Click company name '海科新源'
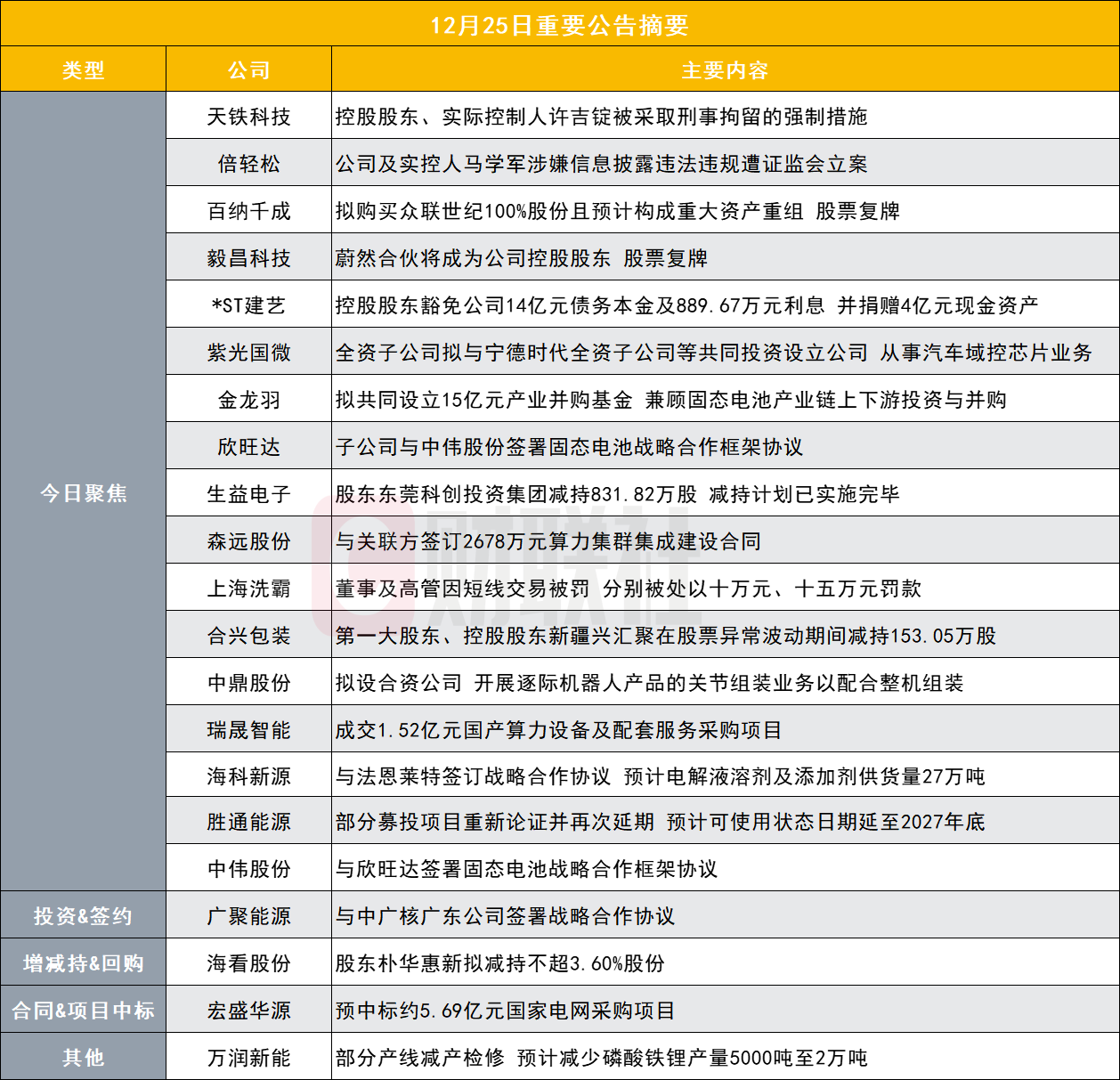The width and height of the screenshot is (1120, 1080). pyautogui.click(x=248, y=776)
